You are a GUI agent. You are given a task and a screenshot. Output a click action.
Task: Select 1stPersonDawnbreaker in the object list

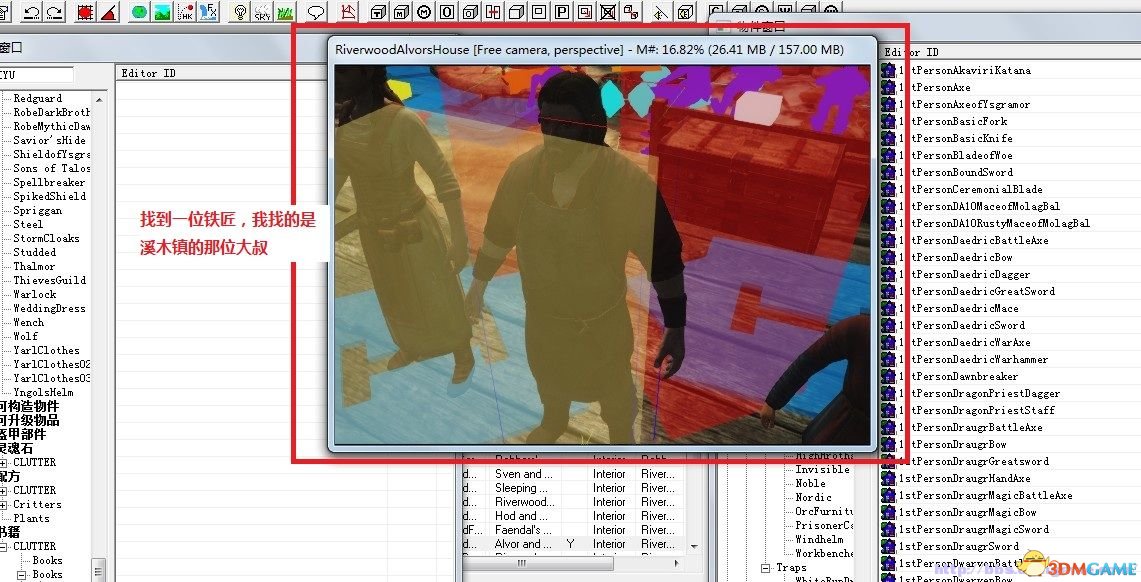click(958, 377)
